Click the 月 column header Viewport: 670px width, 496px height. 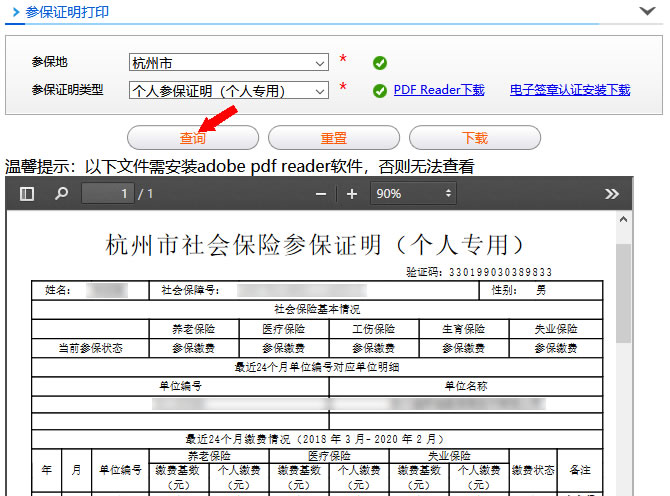(x=76, y=470)
